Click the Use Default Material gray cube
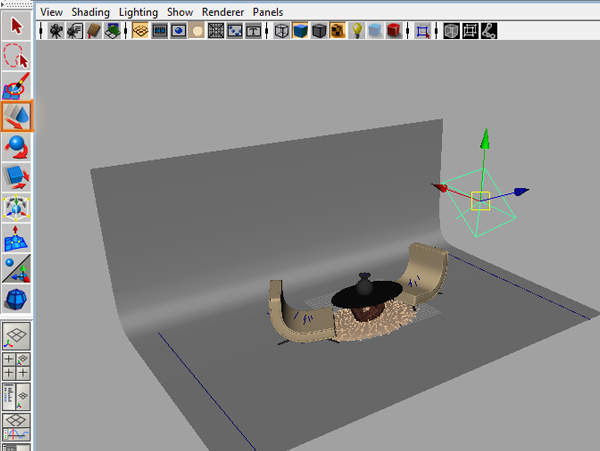The image size is (600, 451). (x=319, y=31)
